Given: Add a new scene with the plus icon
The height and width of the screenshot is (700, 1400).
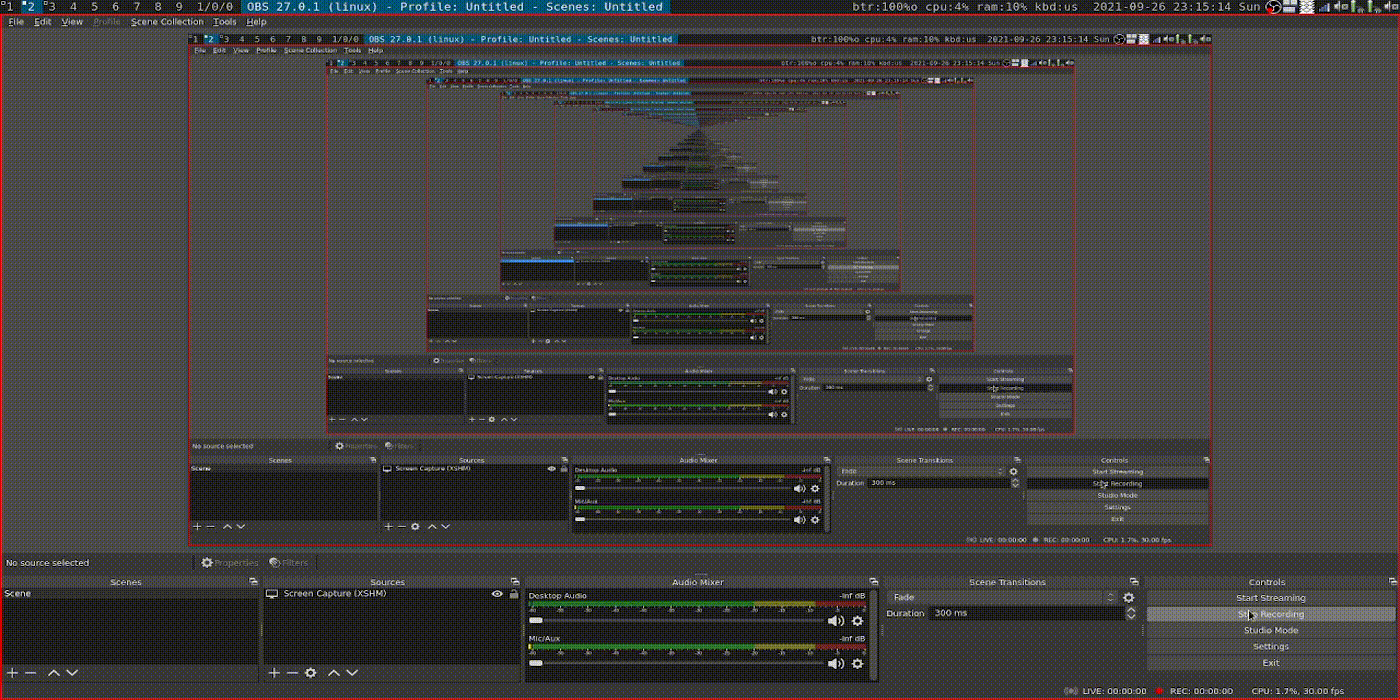Looking at the screenshot, I should [x=13, y=673].
